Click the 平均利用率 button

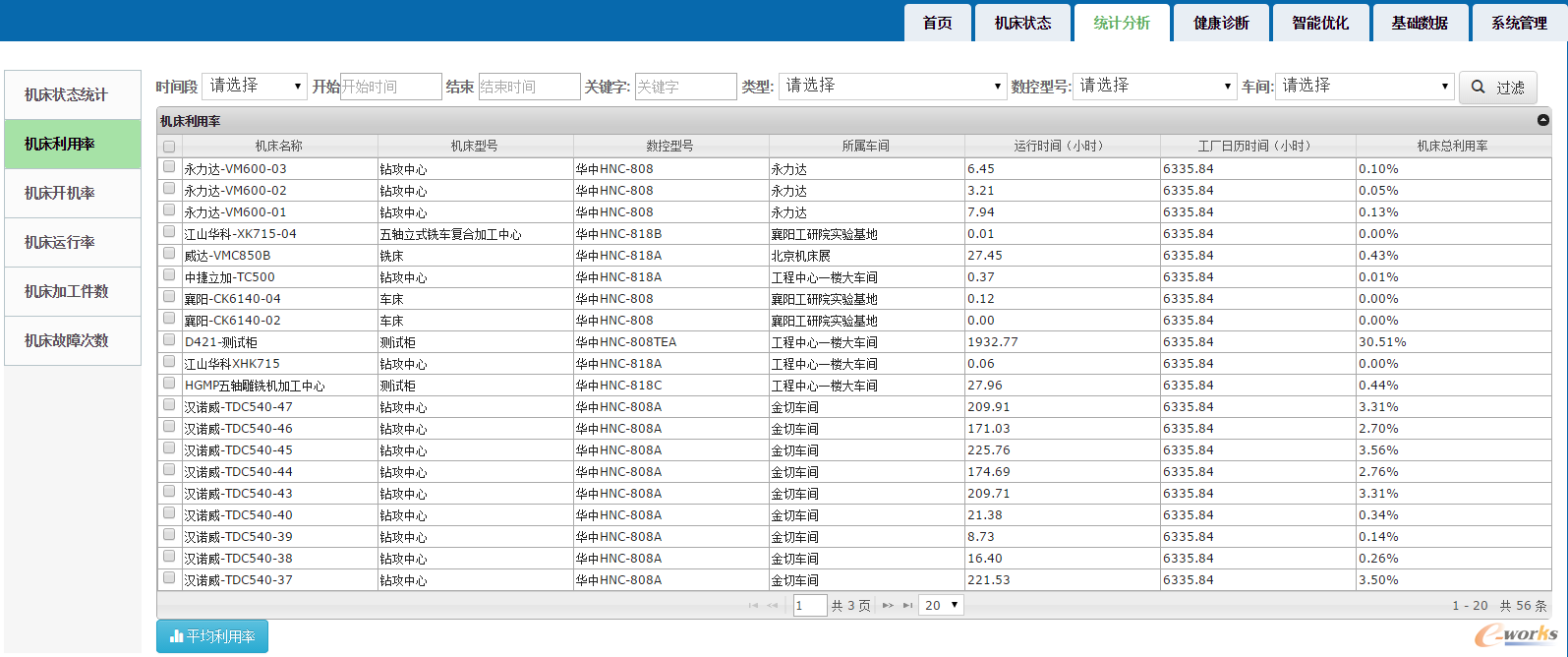pos(212,636)
